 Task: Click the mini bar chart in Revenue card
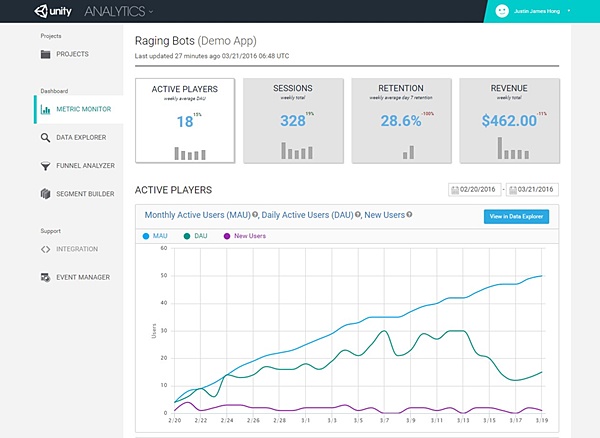tap(514, 148)
